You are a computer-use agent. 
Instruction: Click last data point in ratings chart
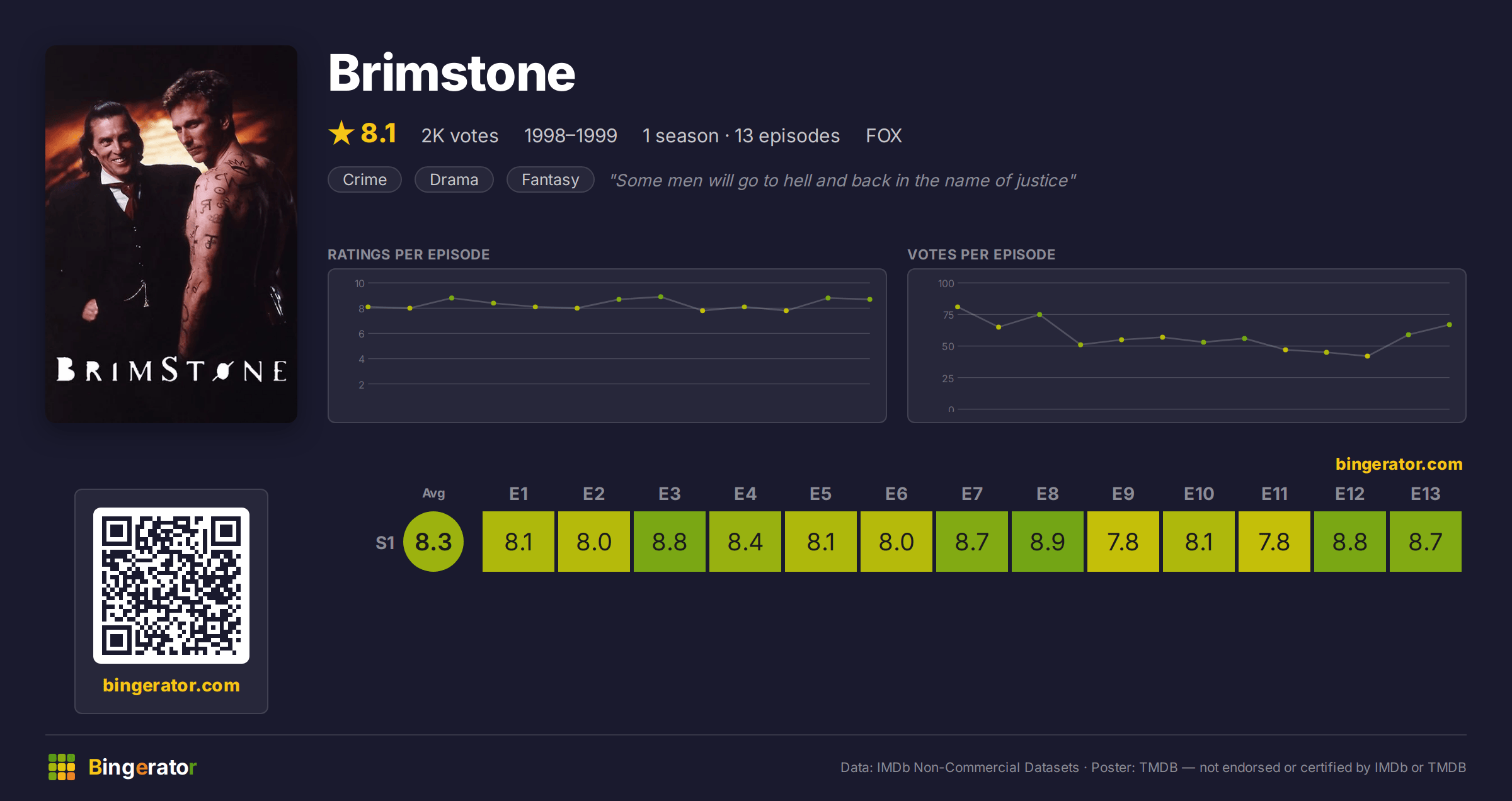coord(870,299)
